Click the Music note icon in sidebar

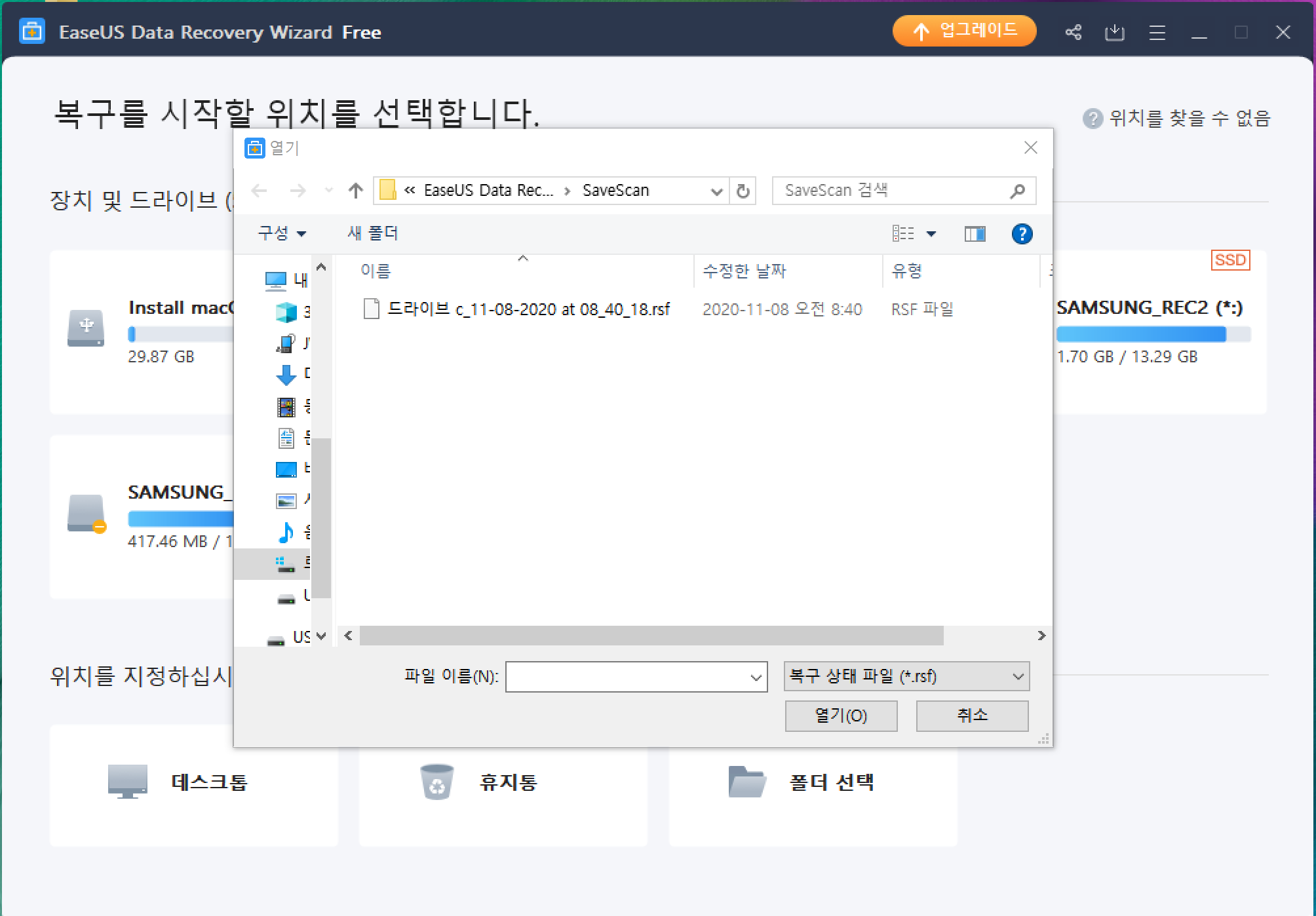coord(286,533)
